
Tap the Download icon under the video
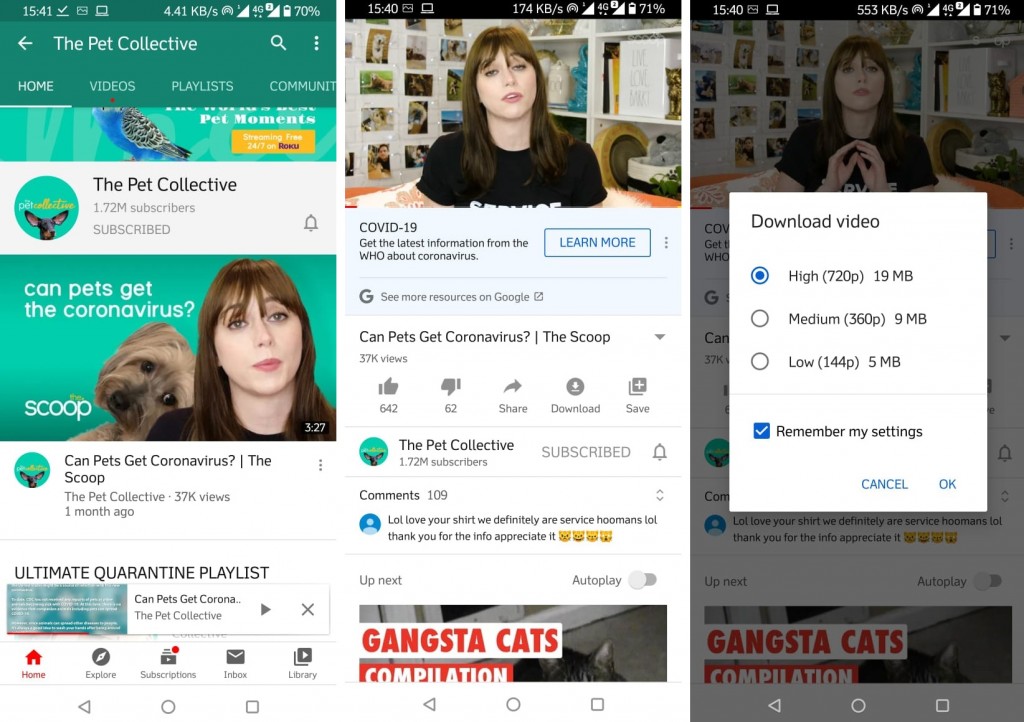tap(575, 387)
